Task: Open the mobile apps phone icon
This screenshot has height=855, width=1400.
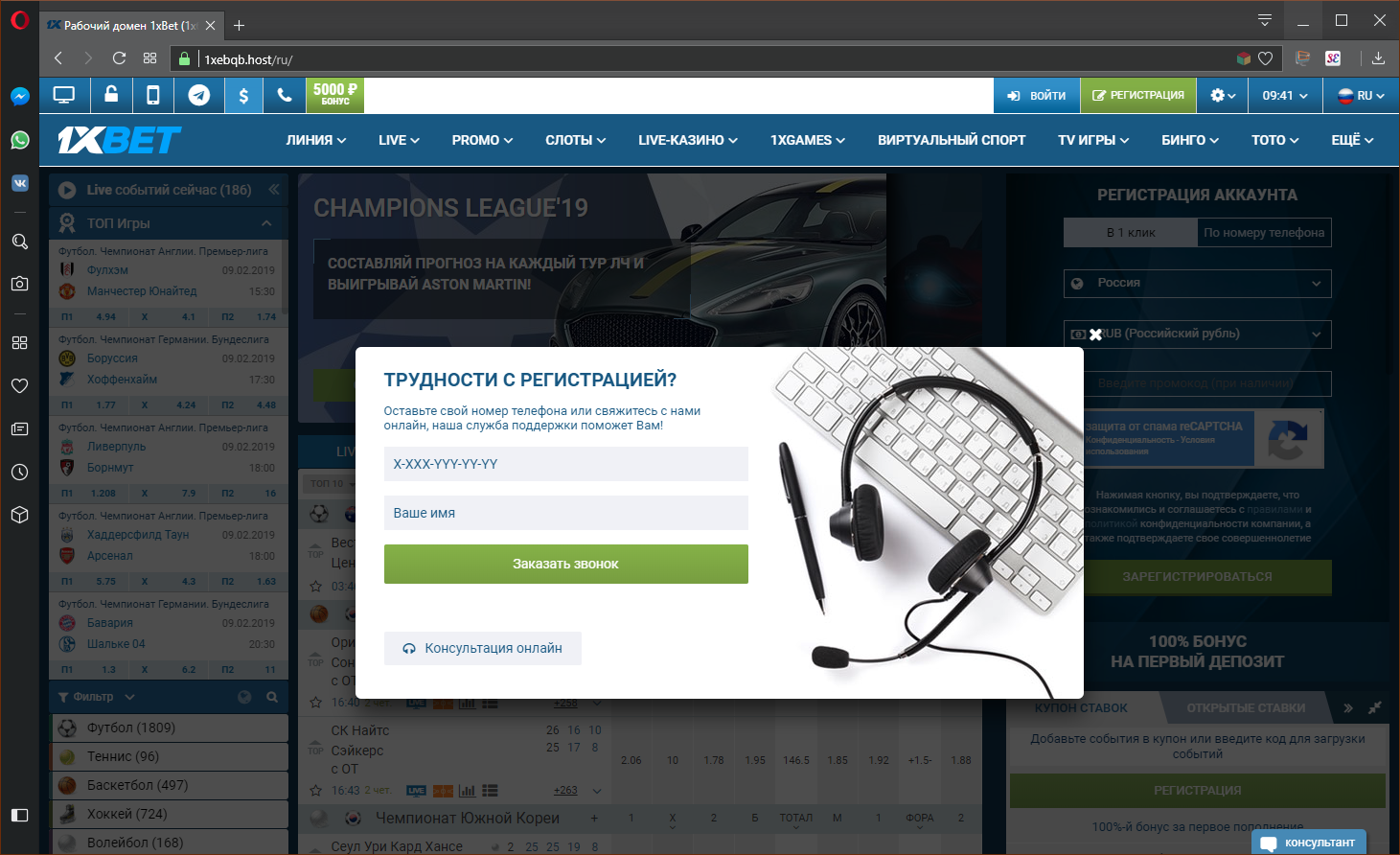Action: (152, 95)
